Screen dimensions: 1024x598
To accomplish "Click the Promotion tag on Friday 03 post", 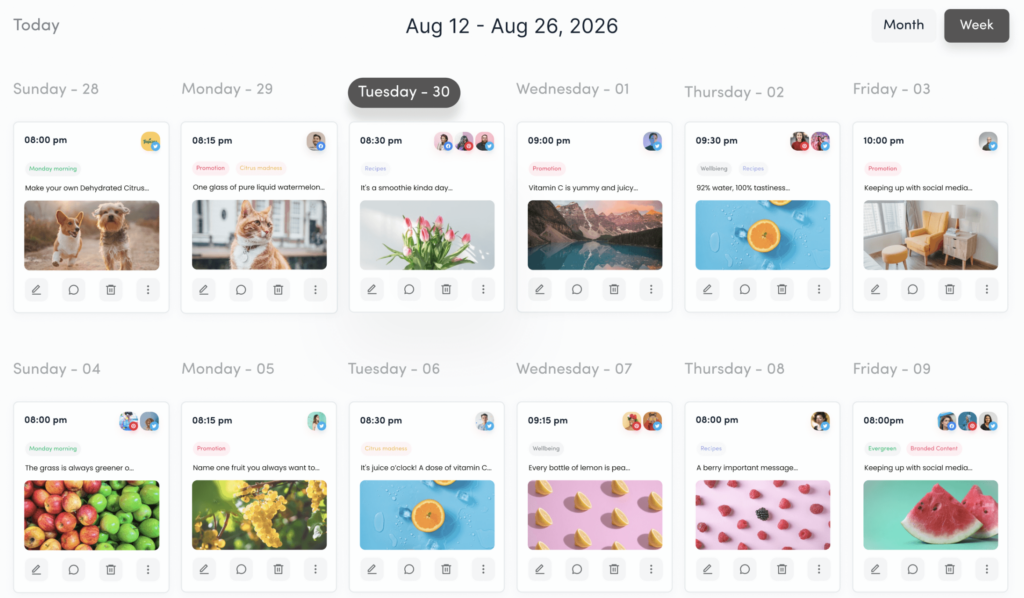I will tap(882, 168).
